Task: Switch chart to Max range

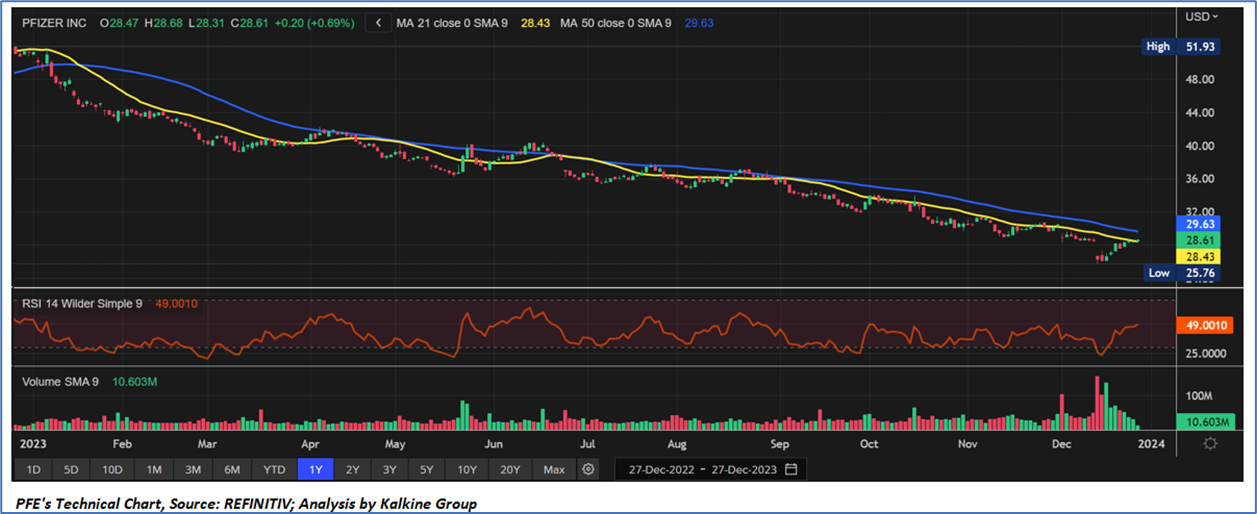Action: (554, 469)
